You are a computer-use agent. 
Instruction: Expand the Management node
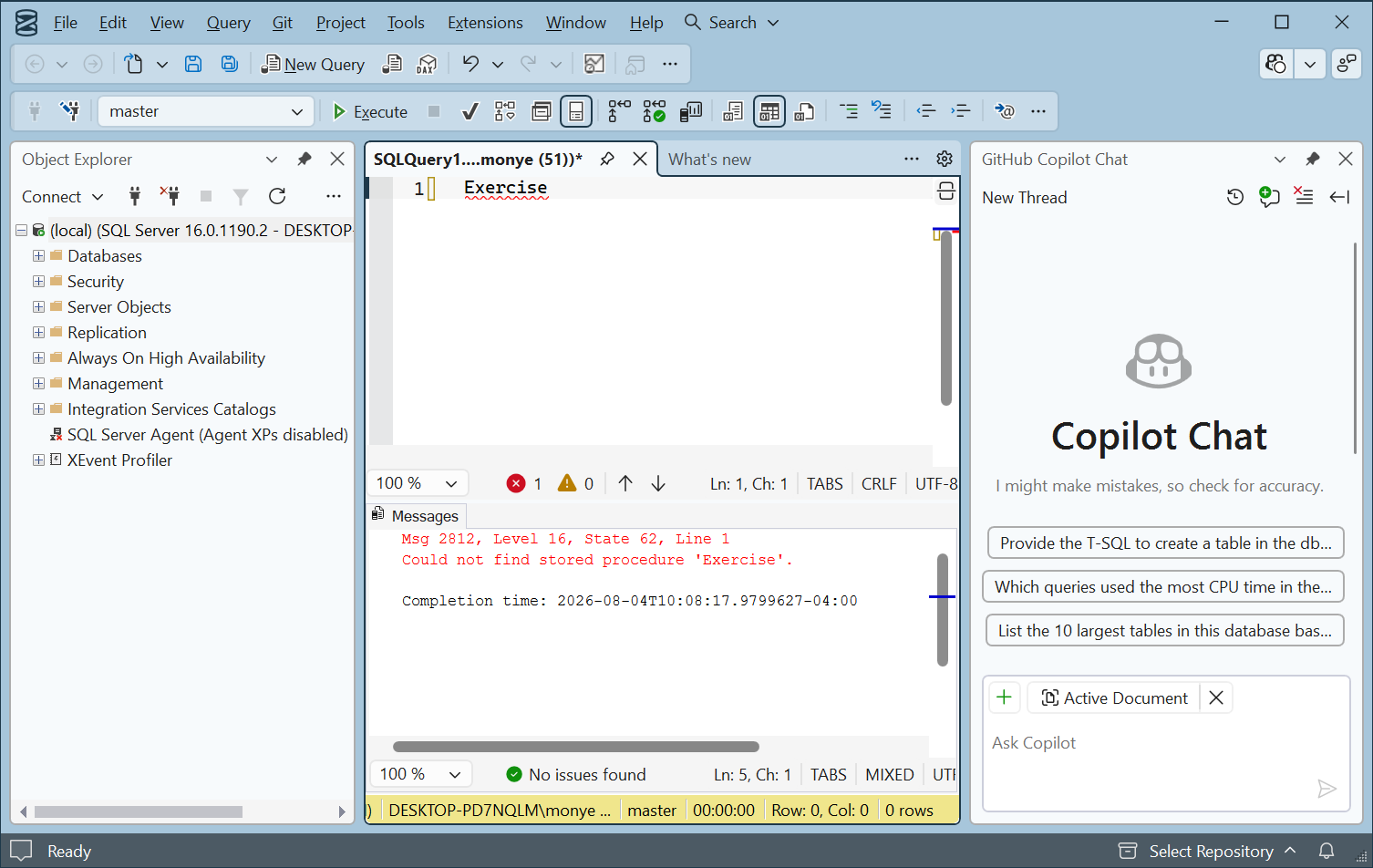coord(39,384)
